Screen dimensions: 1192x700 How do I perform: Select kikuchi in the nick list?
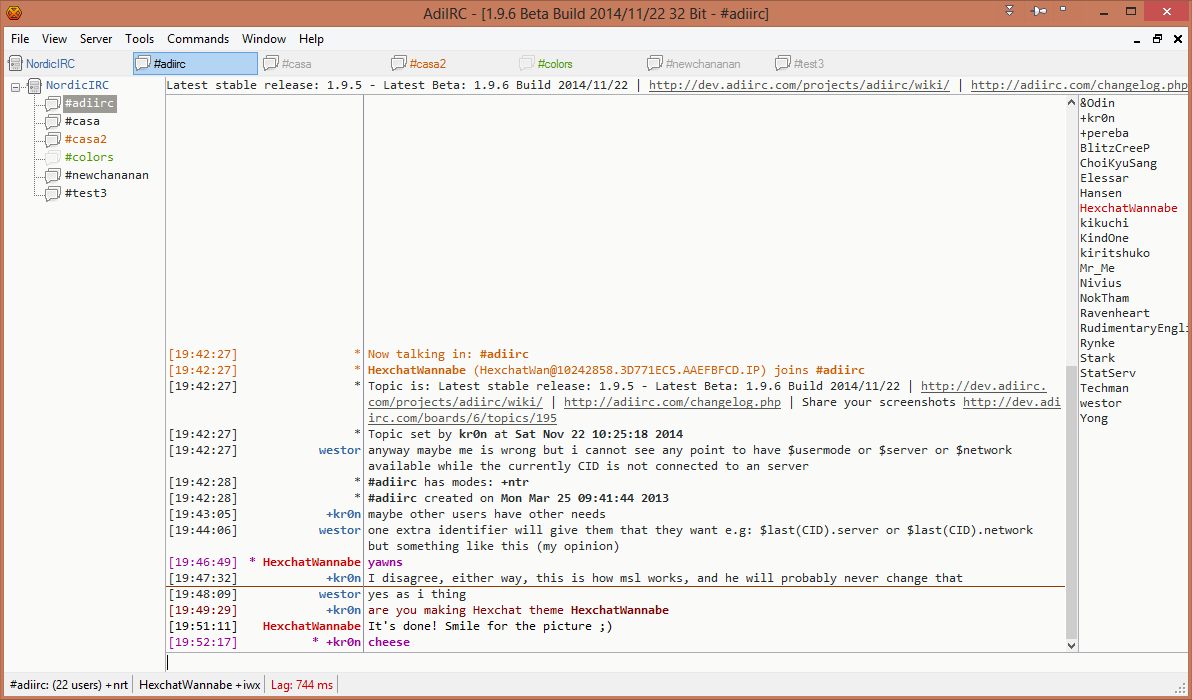1105,223
